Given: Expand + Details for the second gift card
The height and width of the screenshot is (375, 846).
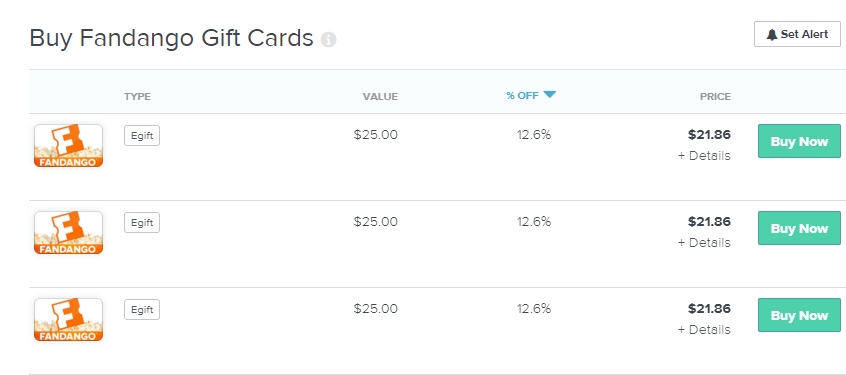Looking at the screenshot, I should pyautogui.click(x=704, y=242).
